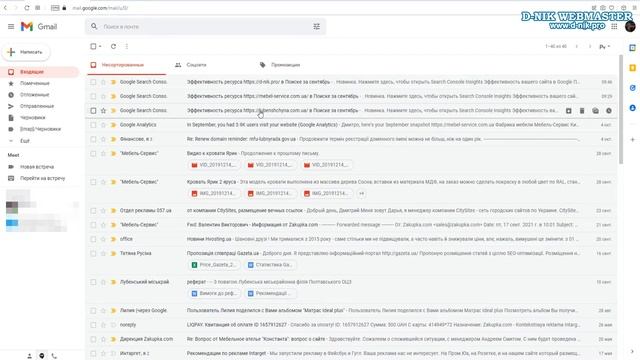
Task: Click Перейти на встречу in Meet
Action: click(x=42, y=178)
